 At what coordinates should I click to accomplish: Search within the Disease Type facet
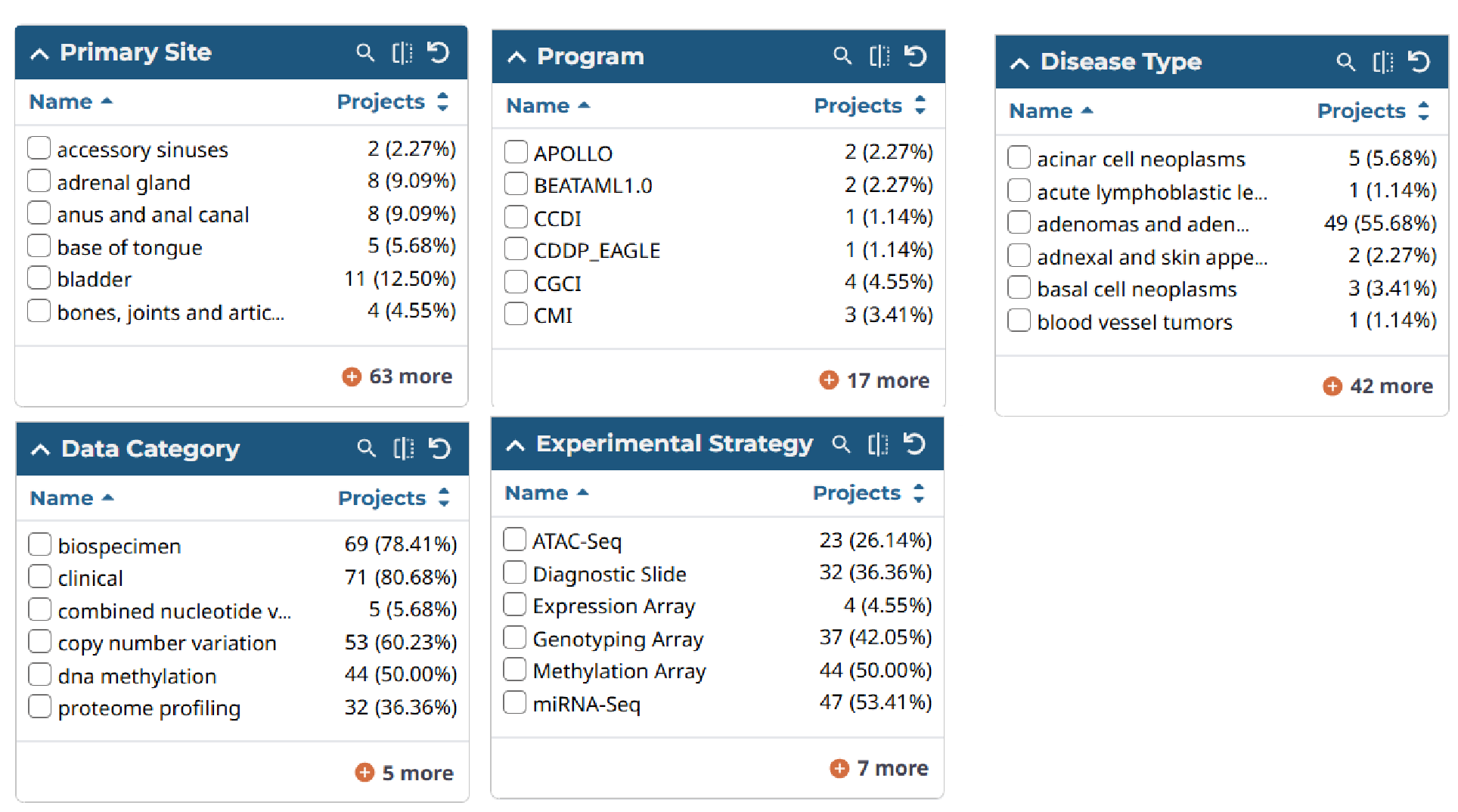click(1345, 62)
